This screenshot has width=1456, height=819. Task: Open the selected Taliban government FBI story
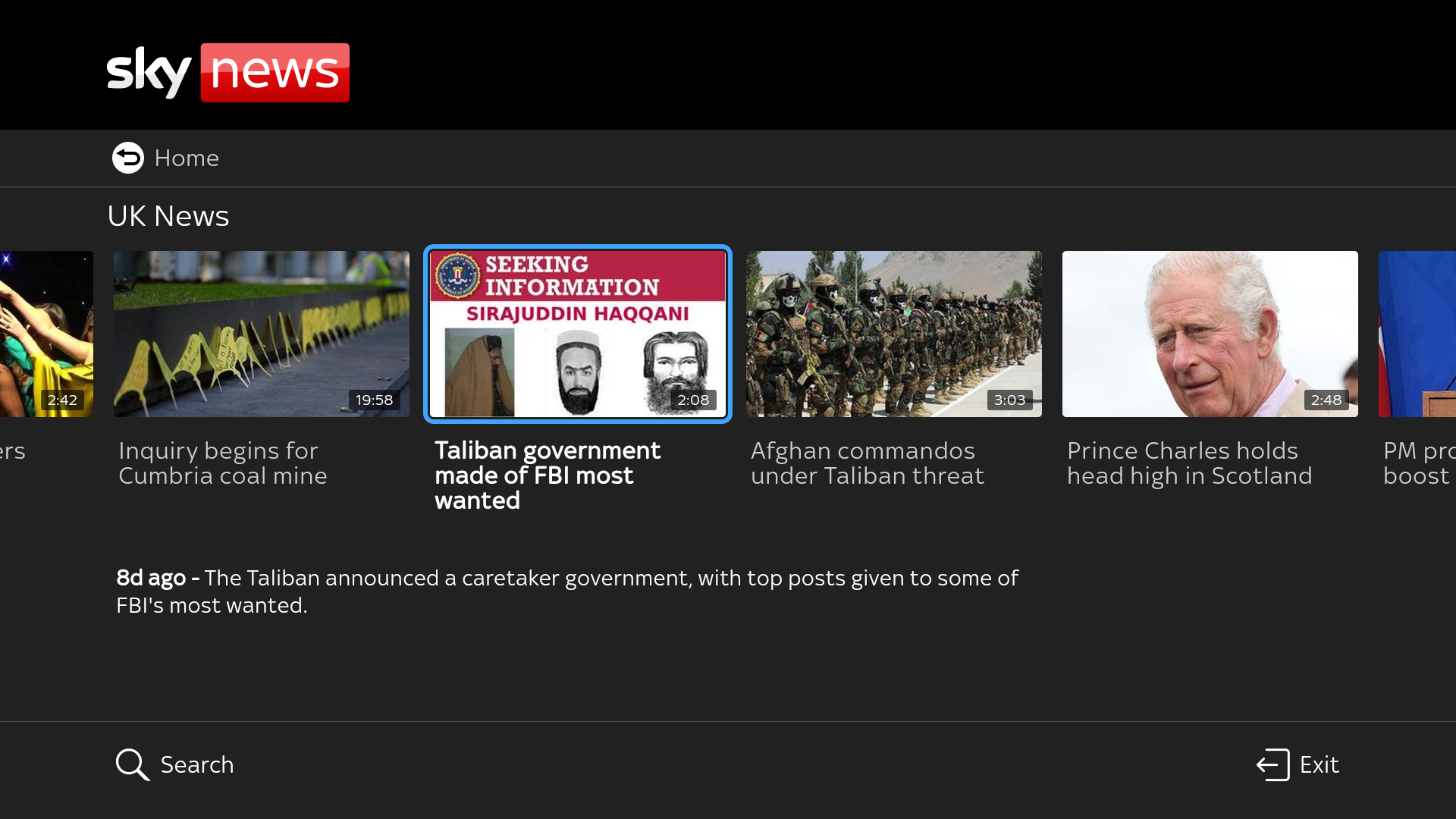click(577, 334)
